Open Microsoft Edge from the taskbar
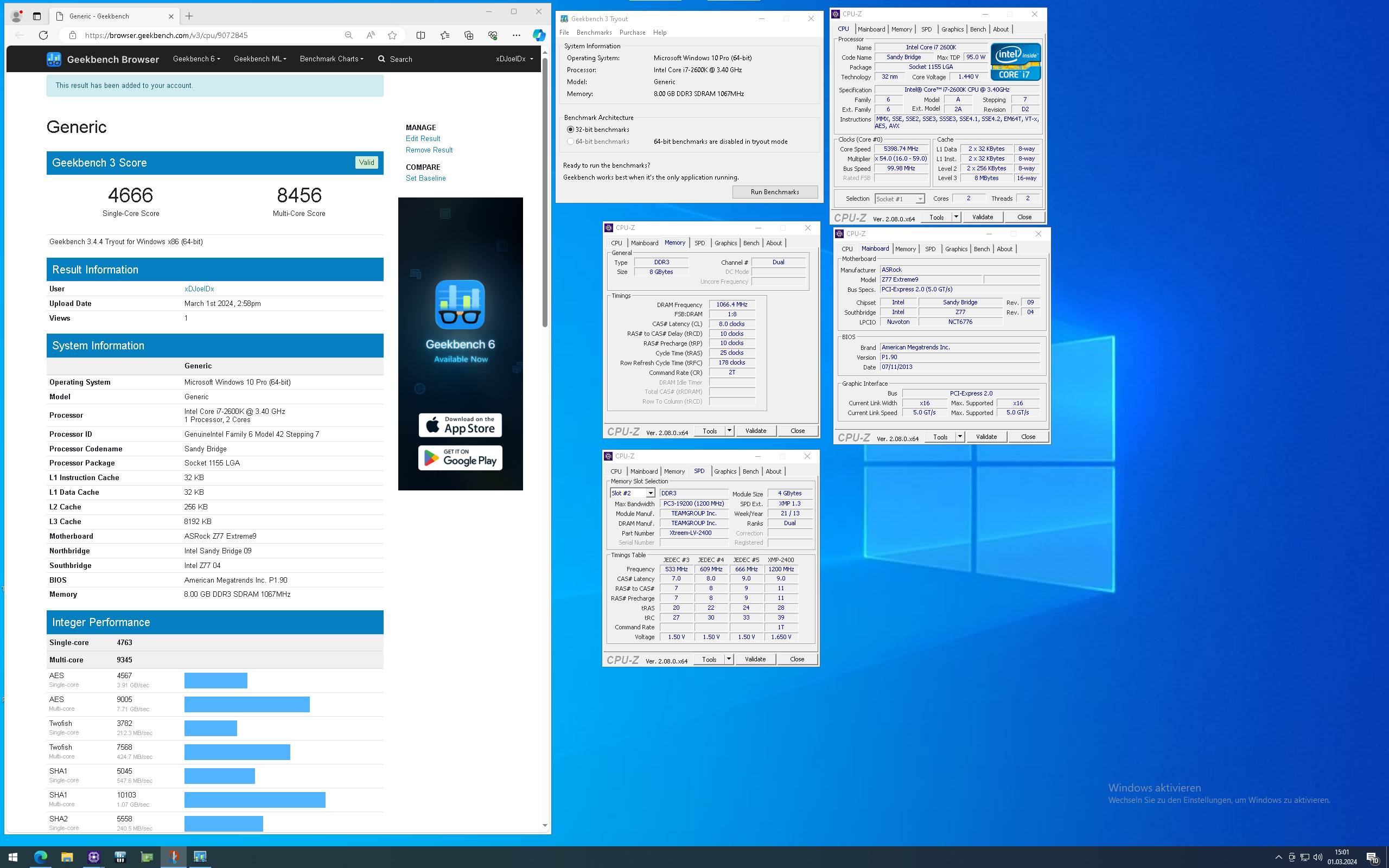1389x868 pixels. (x=40, y=857)
